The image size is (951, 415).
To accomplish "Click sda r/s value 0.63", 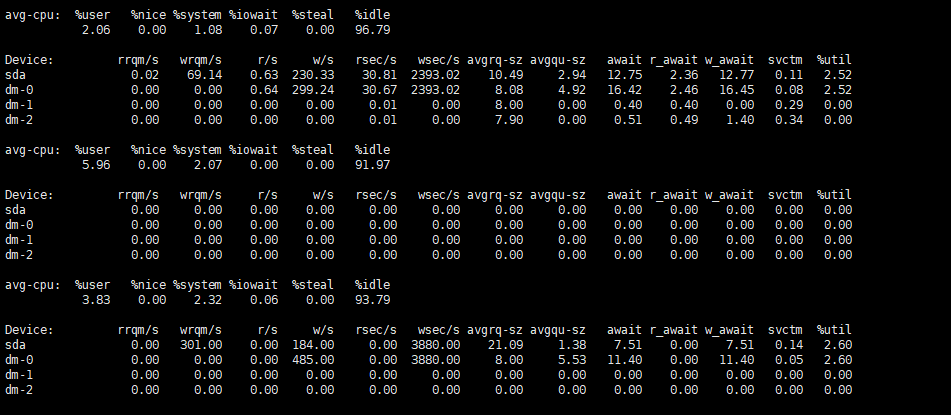I will click(x=264, y=75).
